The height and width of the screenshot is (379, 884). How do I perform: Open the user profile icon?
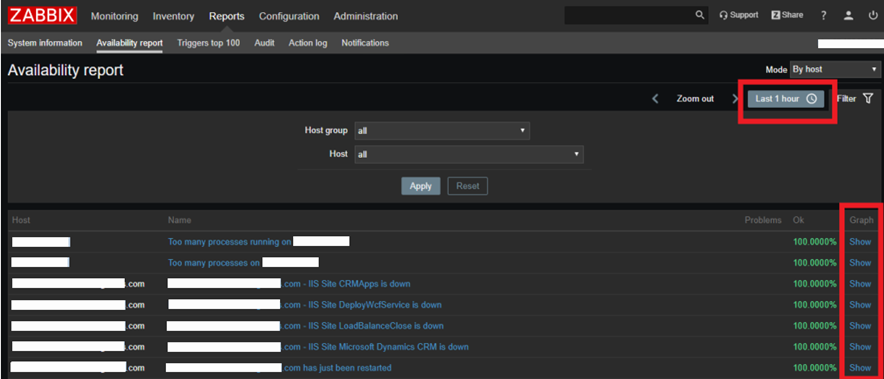pos(848,16)
